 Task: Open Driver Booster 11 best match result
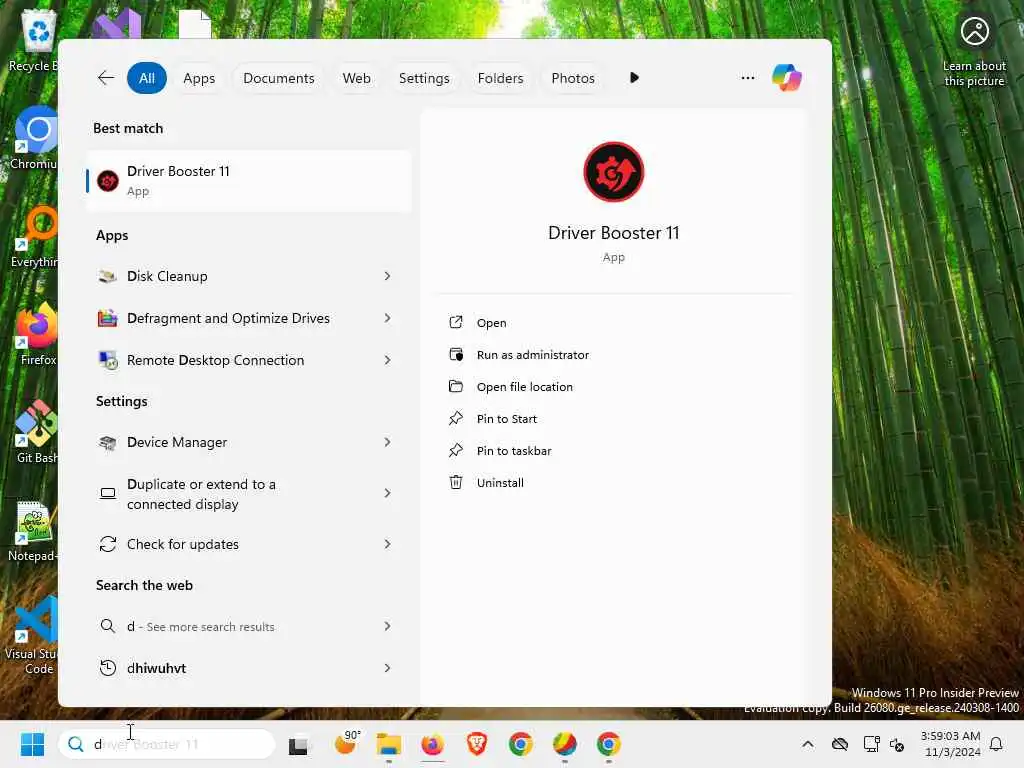click(249, 181)
